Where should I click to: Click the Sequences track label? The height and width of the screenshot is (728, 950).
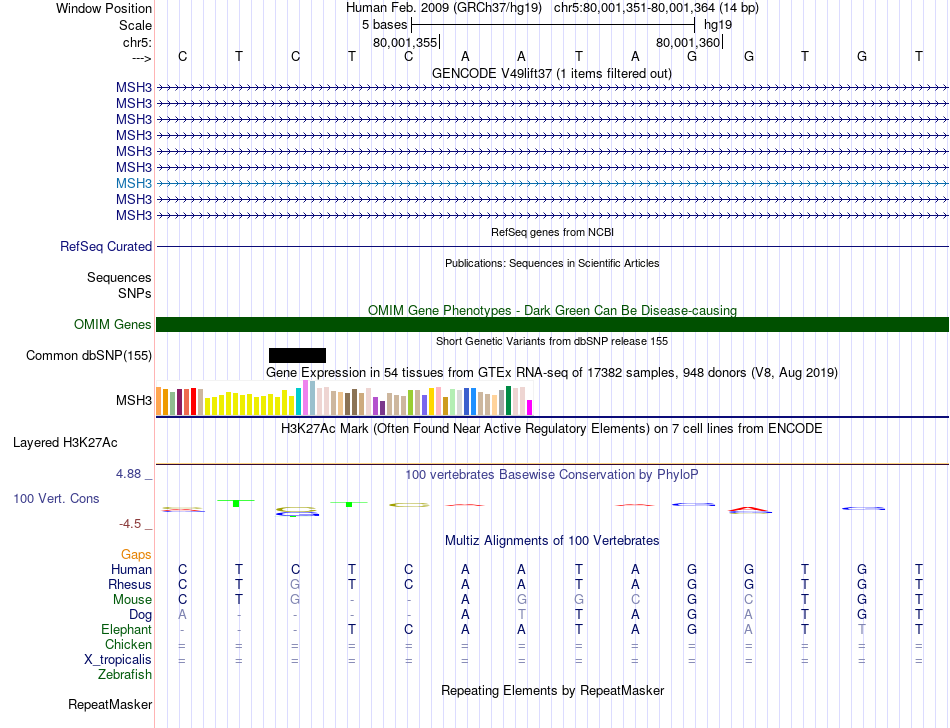tap(119, 277)
